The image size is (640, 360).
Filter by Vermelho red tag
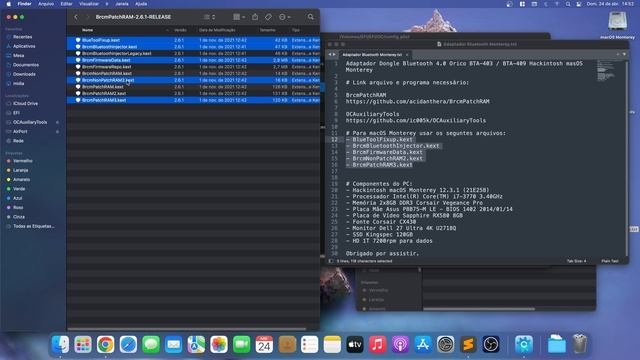[x=22, y=161]
